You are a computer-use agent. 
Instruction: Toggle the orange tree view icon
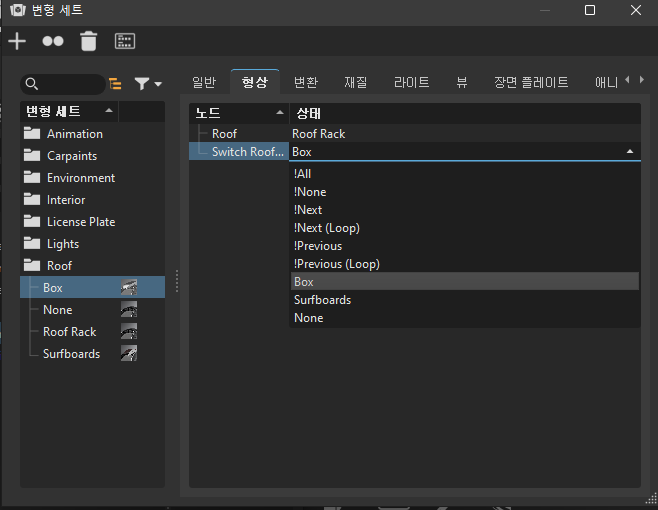point(115,84)
